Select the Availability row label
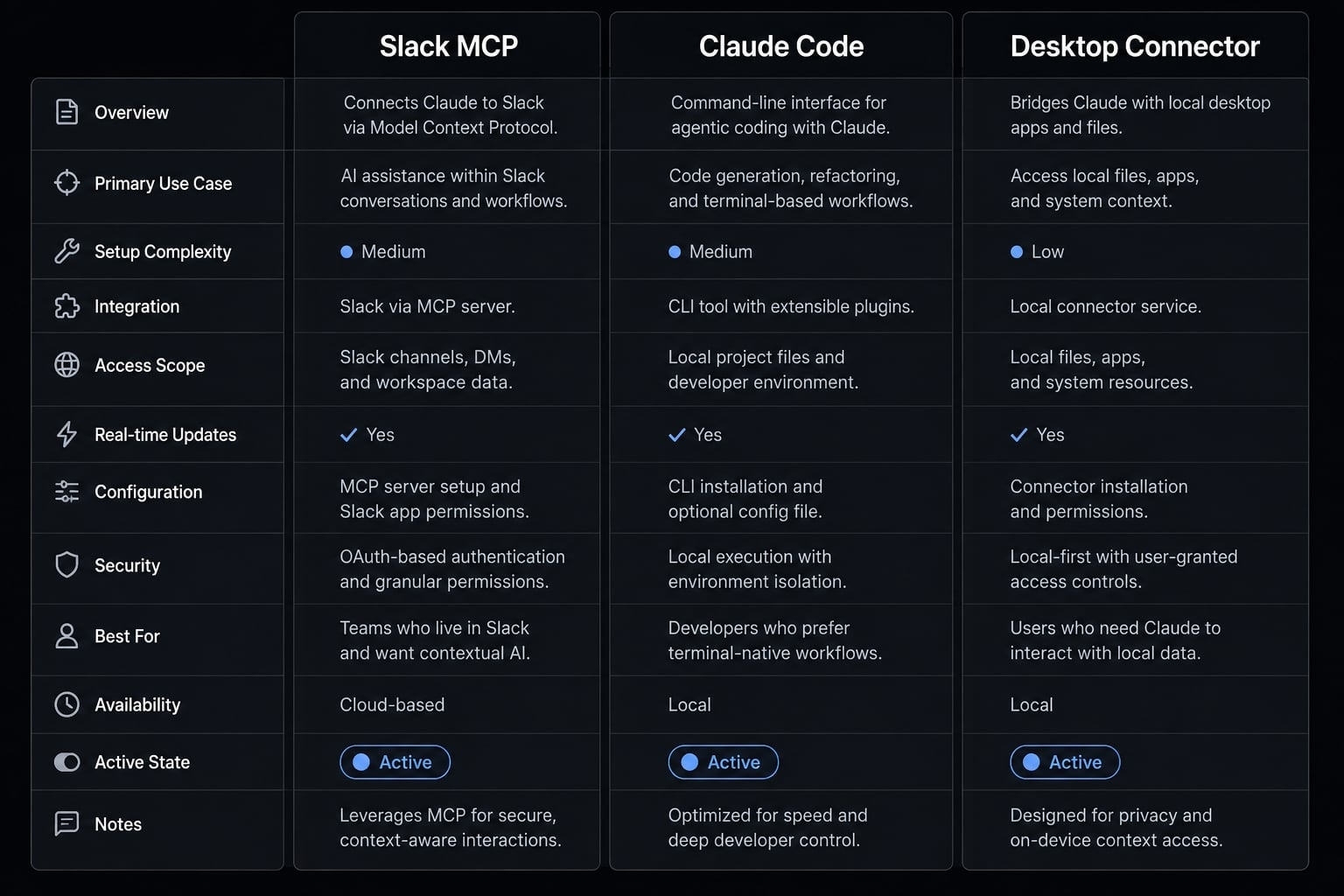This screenshot has width=1344, height=896. pos(137,704)
